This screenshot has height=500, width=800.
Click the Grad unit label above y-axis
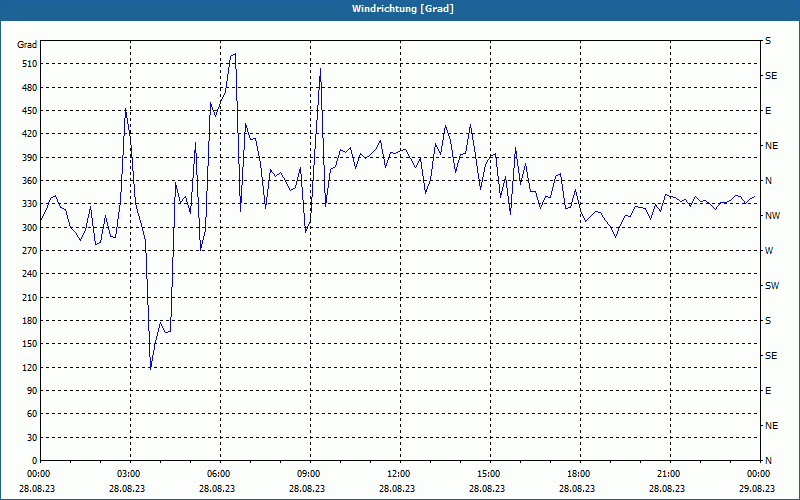(27, 45)
